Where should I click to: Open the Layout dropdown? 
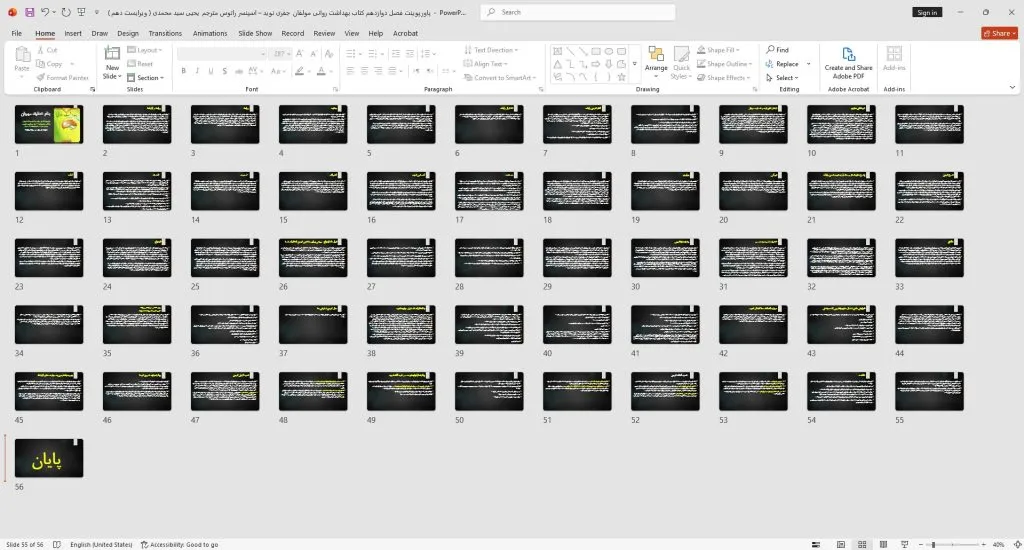tap(144, 50)
